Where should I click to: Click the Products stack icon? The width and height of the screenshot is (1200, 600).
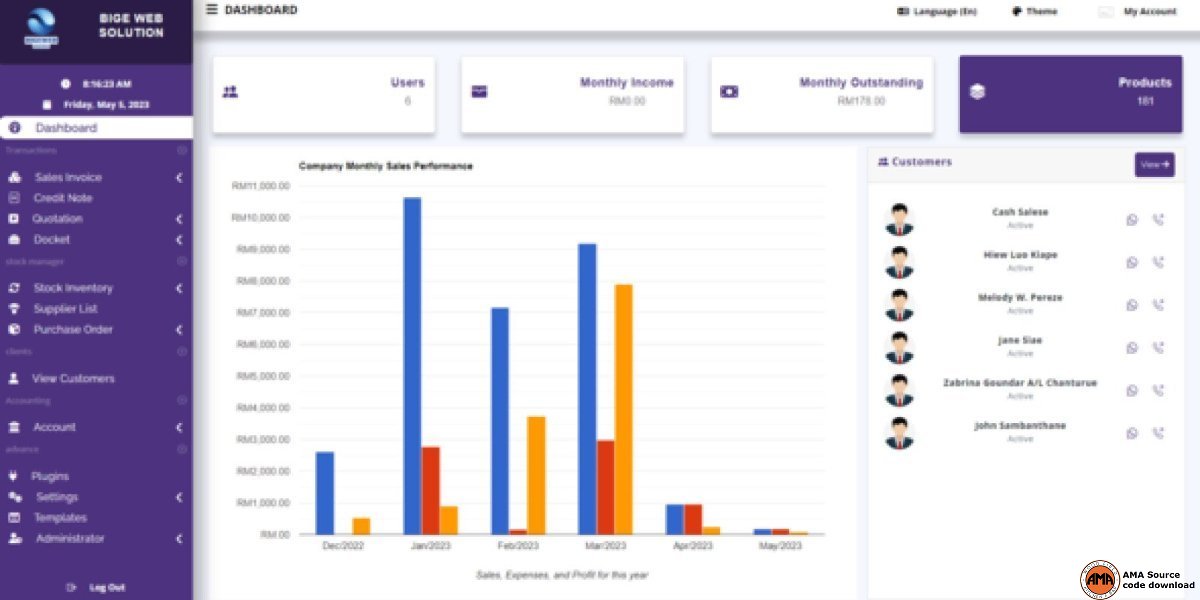point(977,92)
